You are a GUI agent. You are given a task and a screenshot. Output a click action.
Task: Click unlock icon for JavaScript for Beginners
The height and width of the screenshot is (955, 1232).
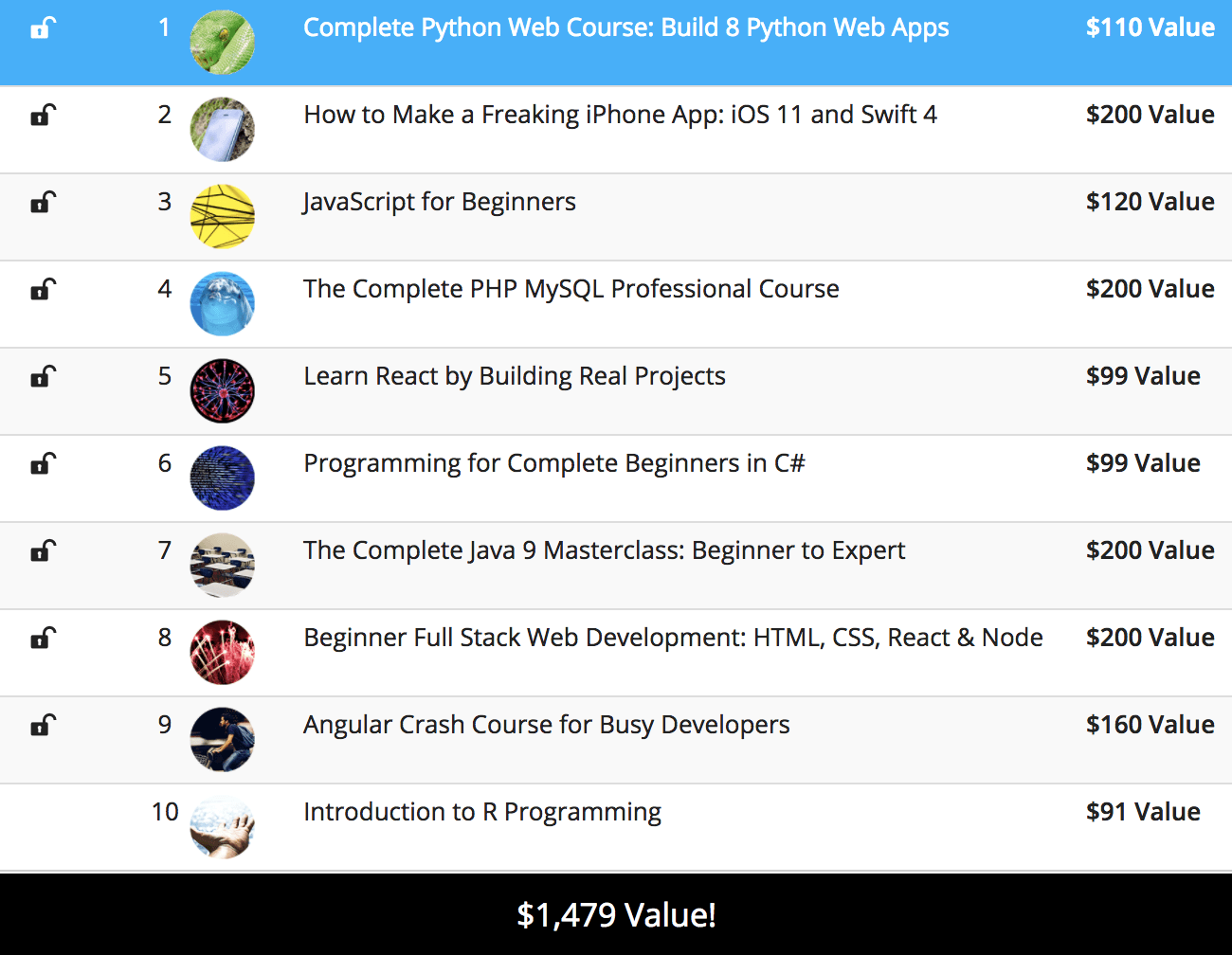click(x=43, y=203)
